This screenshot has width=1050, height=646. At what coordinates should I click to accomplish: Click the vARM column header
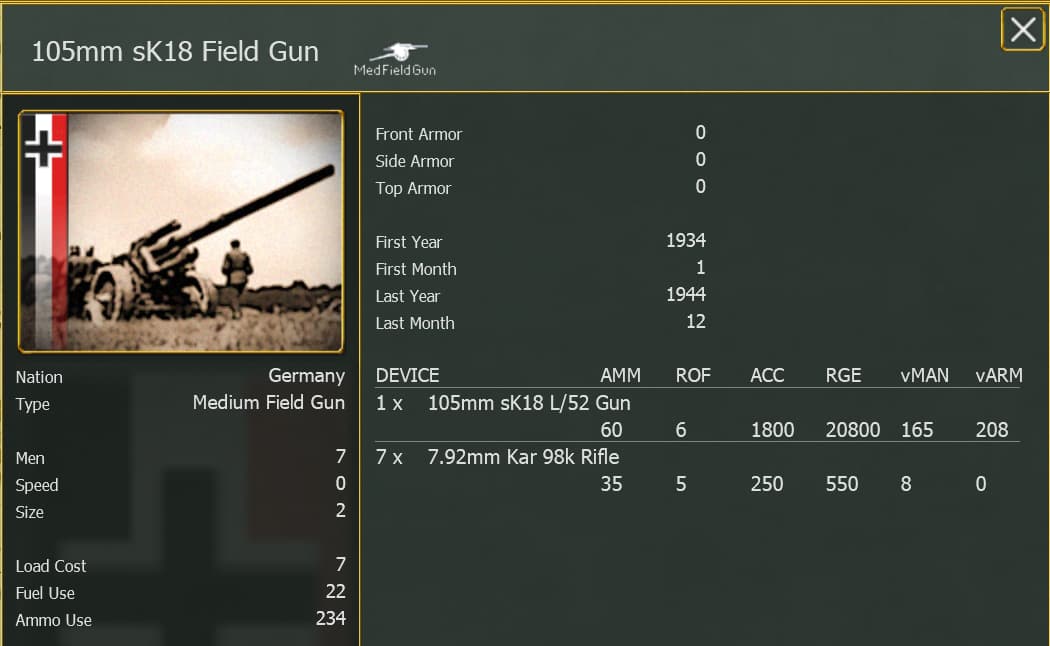(998, 376)
